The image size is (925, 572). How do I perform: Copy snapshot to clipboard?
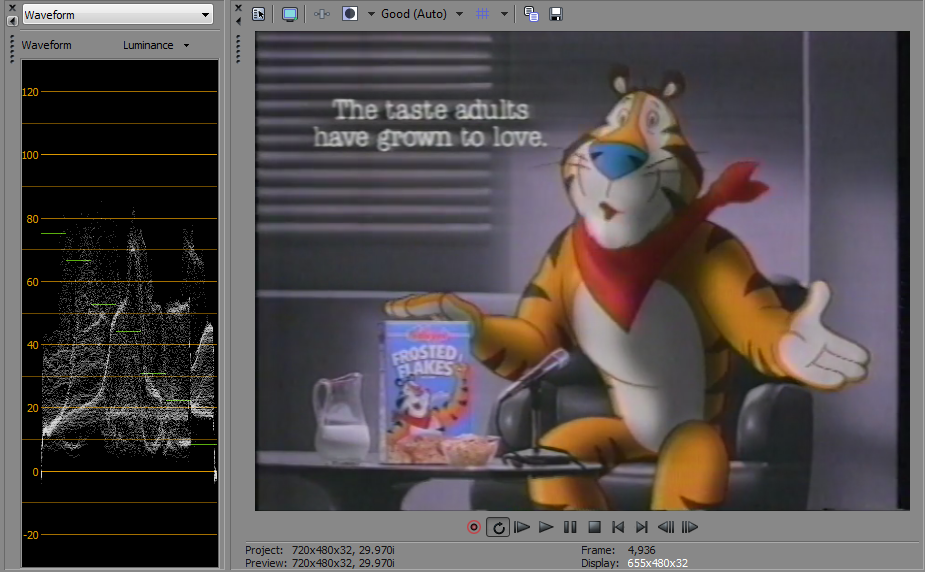(531, 14)
